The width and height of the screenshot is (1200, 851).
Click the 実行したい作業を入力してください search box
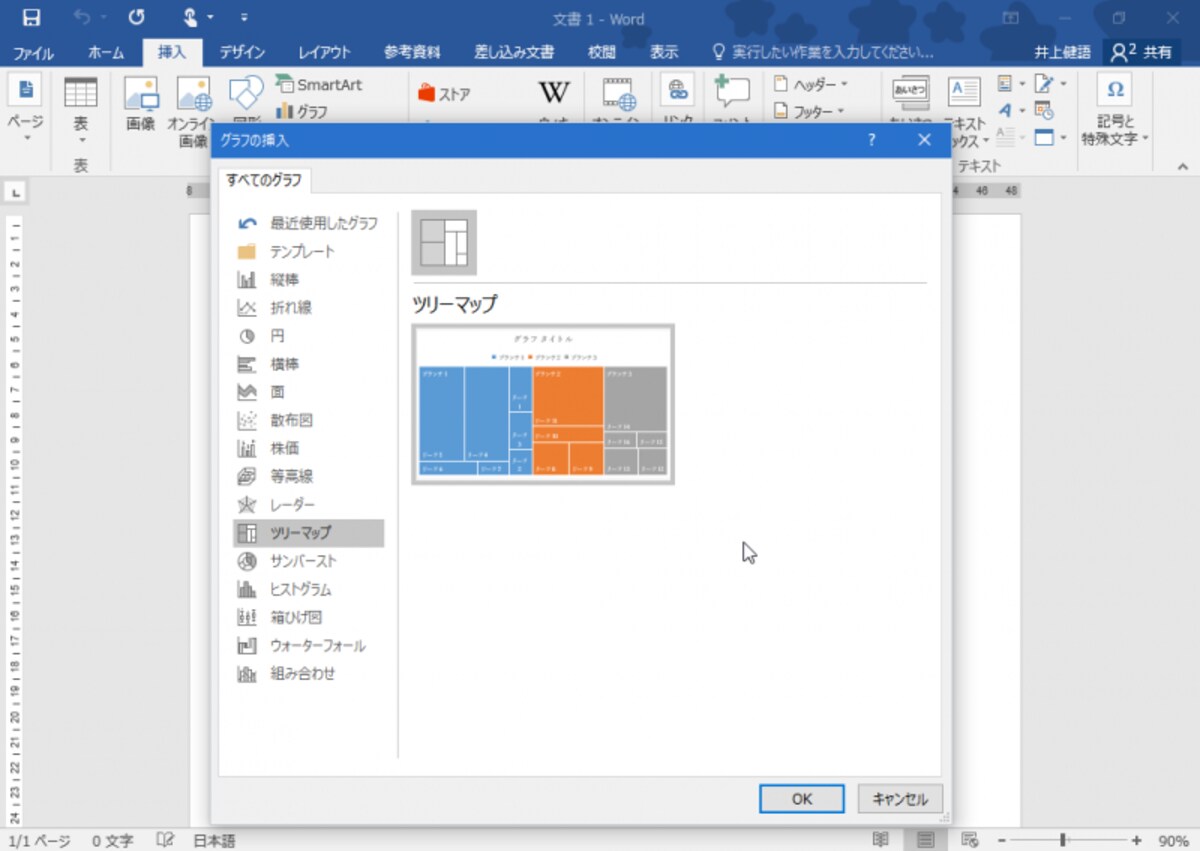pos(822,52)
